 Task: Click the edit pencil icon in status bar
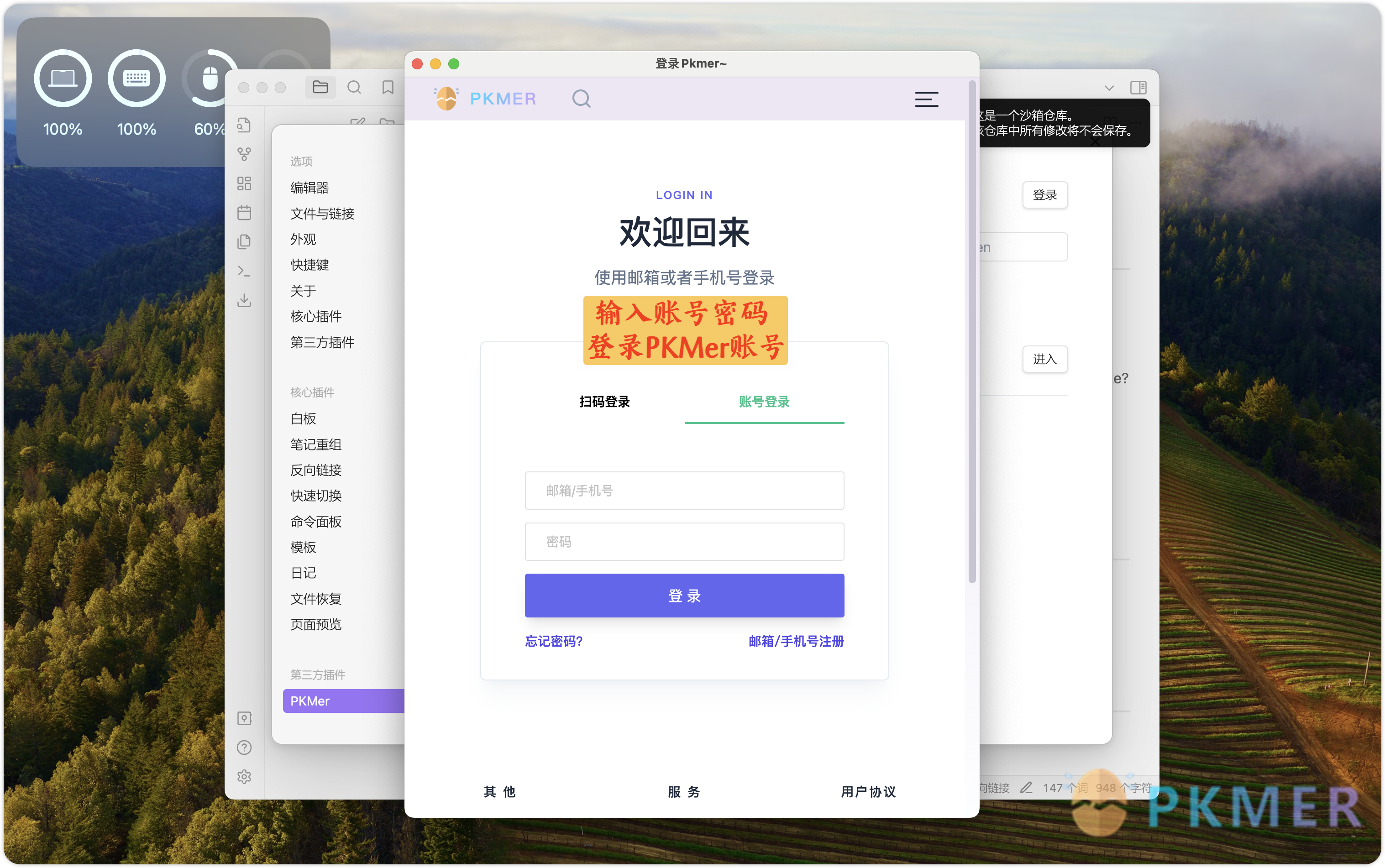[1026, 787]
